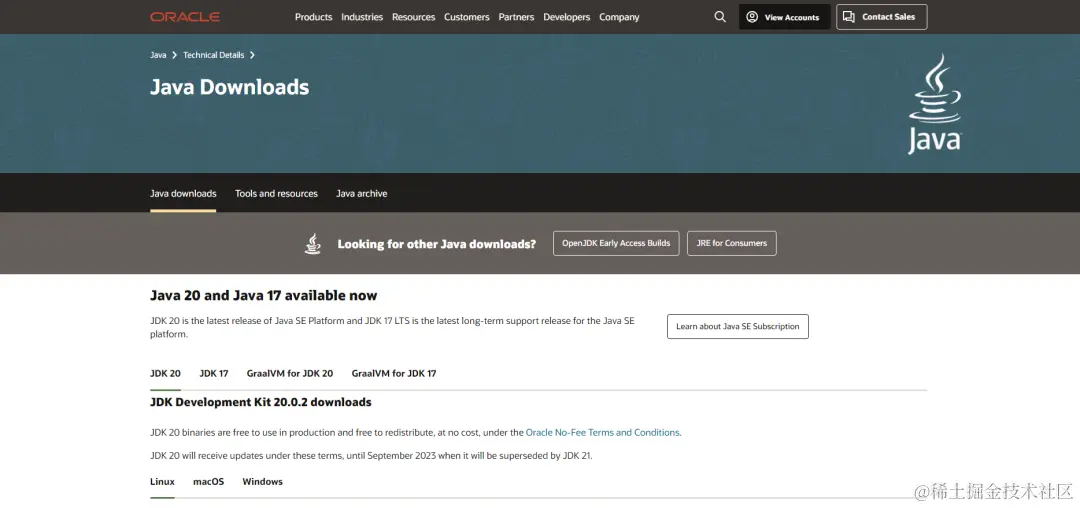This screenshot has height=508, width=1080.
Task: Select the Linux platform tab
Action: coord(163,482)
